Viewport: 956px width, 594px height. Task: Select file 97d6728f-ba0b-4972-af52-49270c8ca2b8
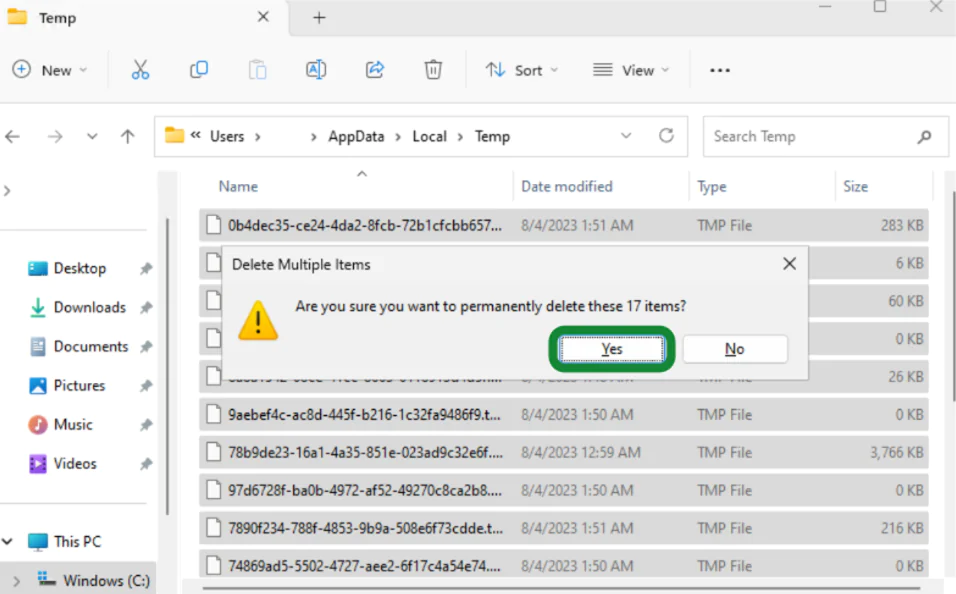[x=564, y=490]
